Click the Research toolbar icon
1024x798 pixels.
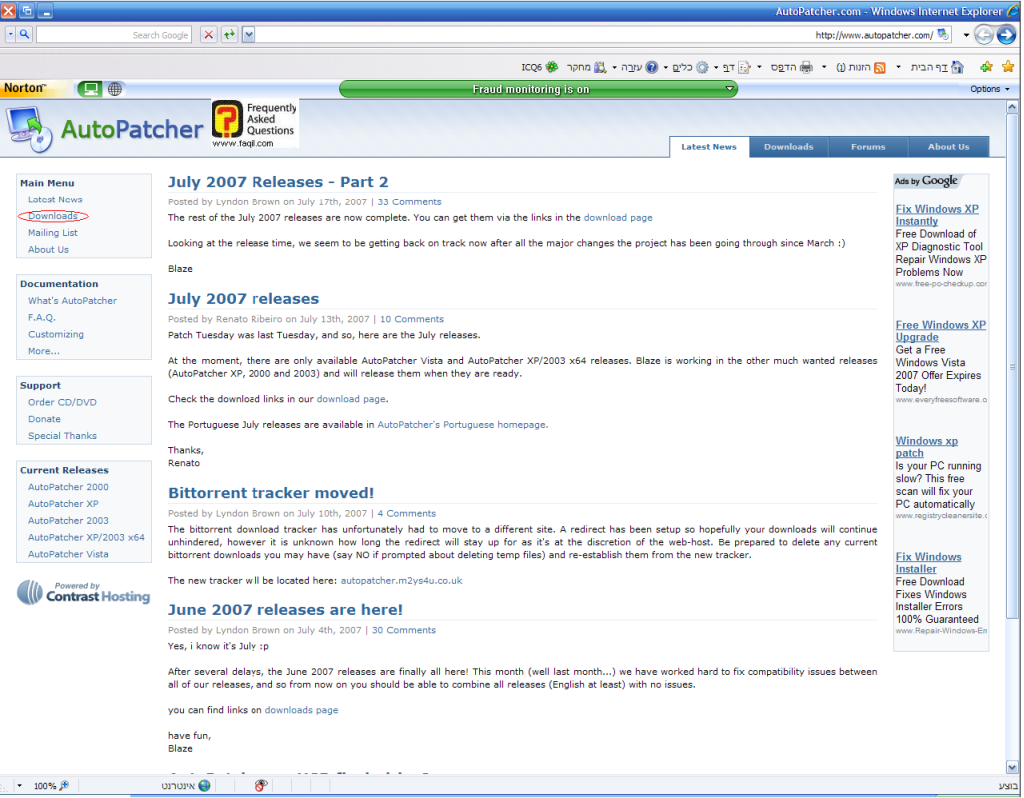pos(600,67)
